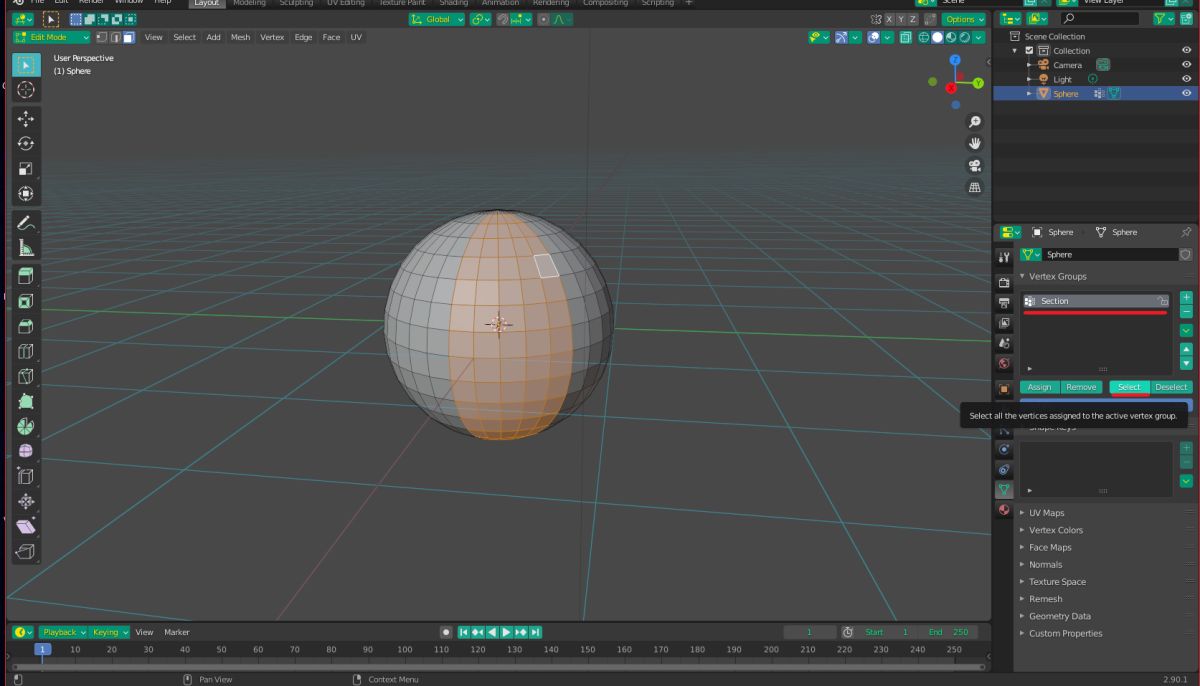Screen dimensions: 1200x686
Task: Click the Assign button
Action: coord(1039,387)
